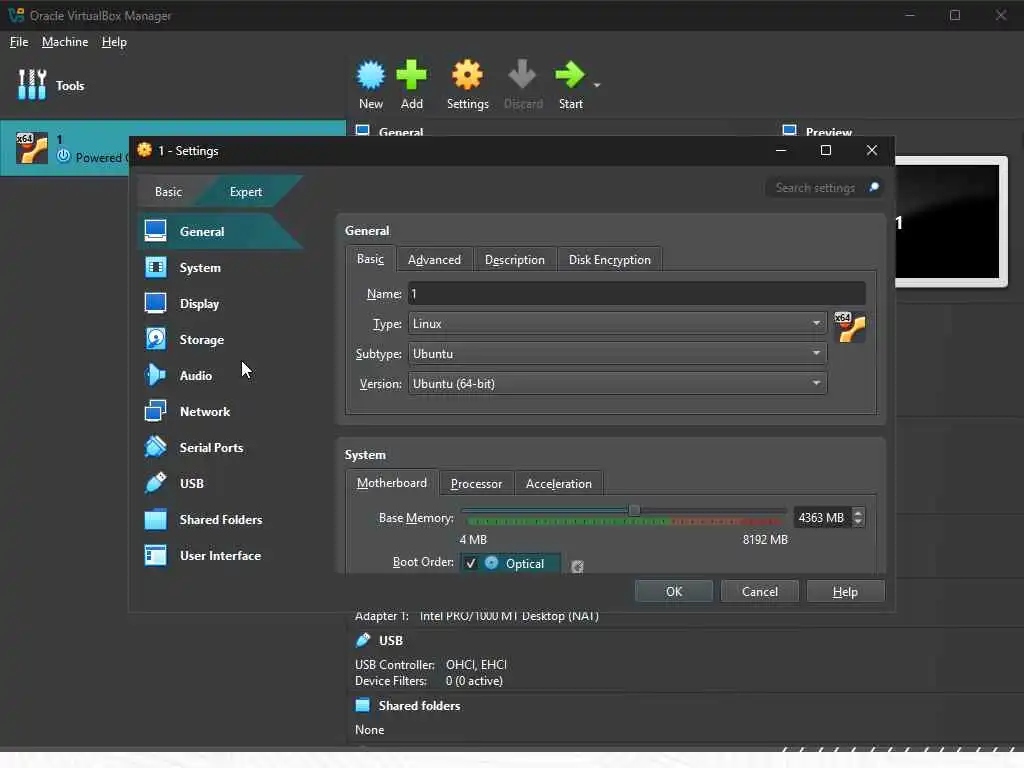Click the Add machine green plus icon

tap(411, 85)
